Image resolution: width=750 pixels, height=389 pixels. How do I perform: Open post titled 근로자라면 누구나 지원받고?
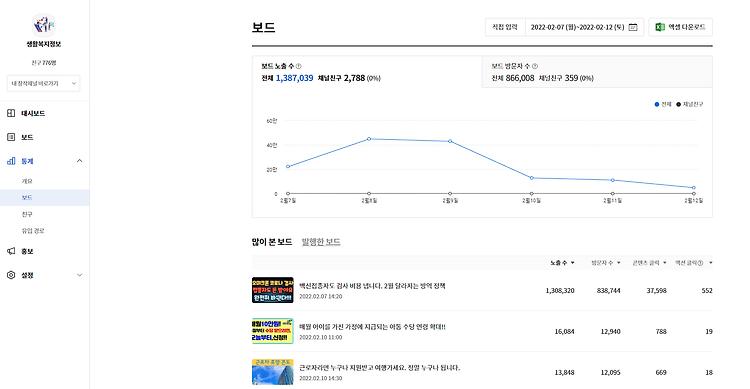(380, 368)
